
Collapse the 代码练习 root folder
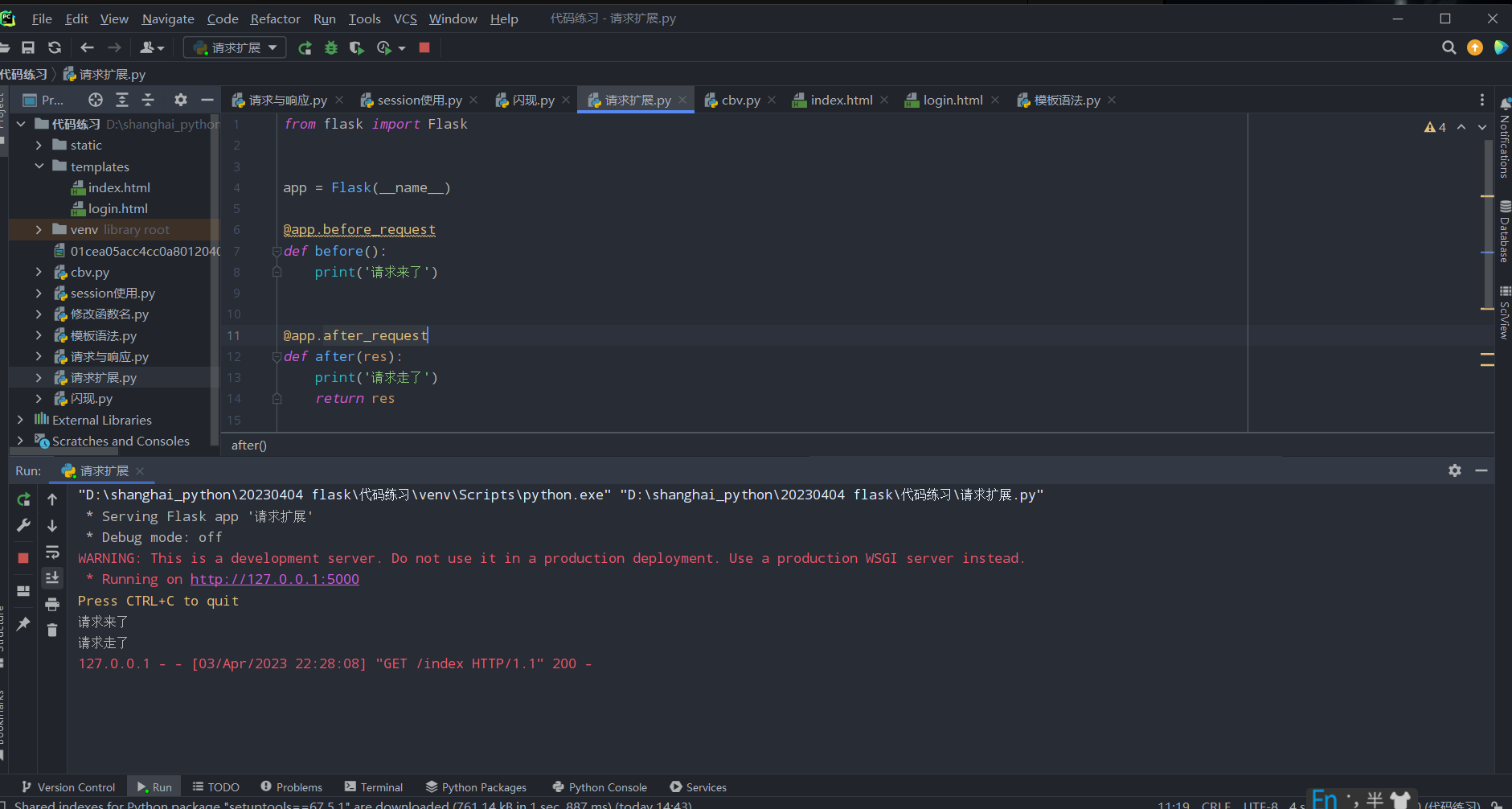click(x=21, y=124)
